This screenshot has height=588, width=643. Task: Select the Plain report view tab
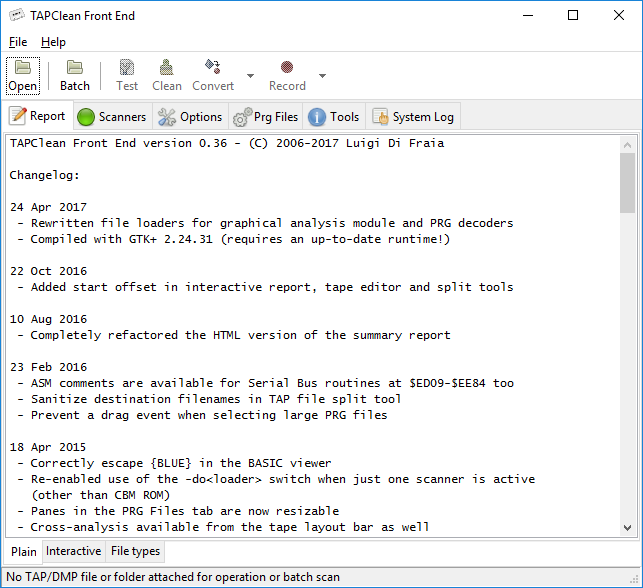coord(23,552)
